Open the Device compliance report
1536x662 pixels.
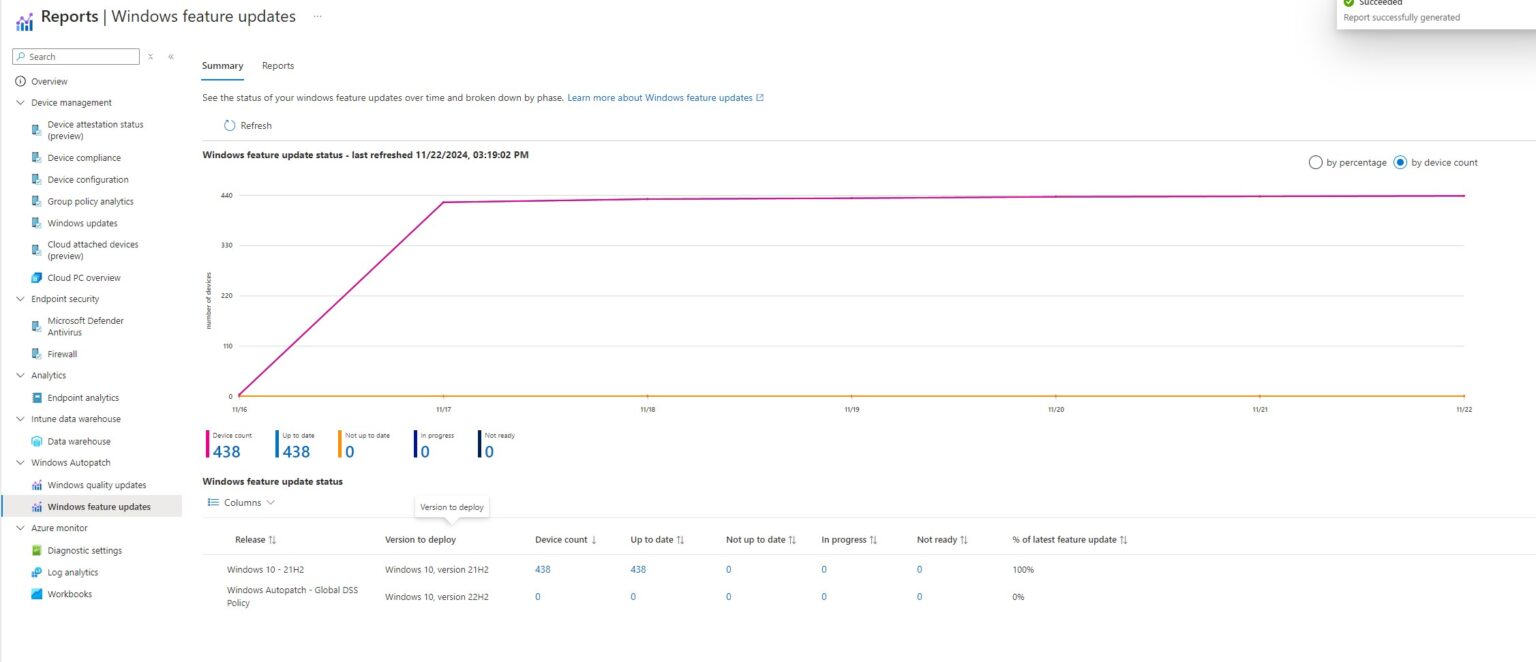coord(85,157)
